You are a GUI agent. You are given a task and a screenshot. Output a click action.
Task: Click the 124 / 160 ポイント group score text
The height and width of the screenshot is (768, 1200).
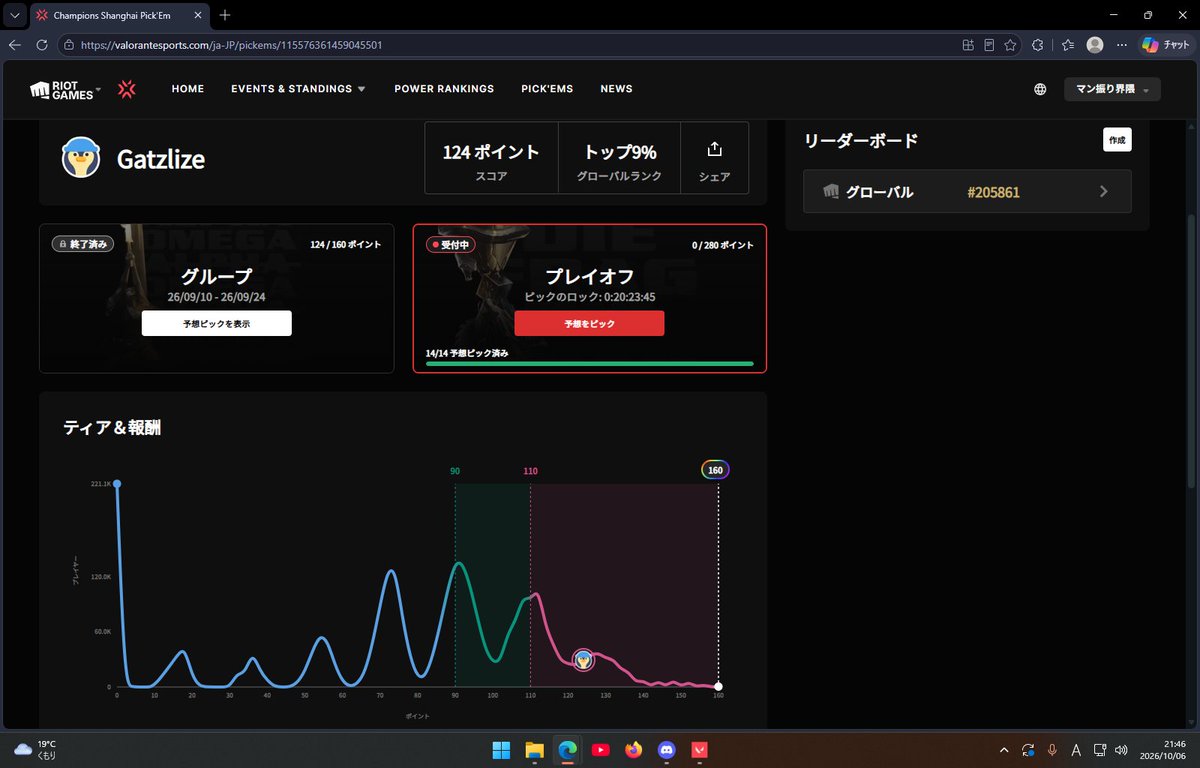pyautogui.click(x=345, y=244)
